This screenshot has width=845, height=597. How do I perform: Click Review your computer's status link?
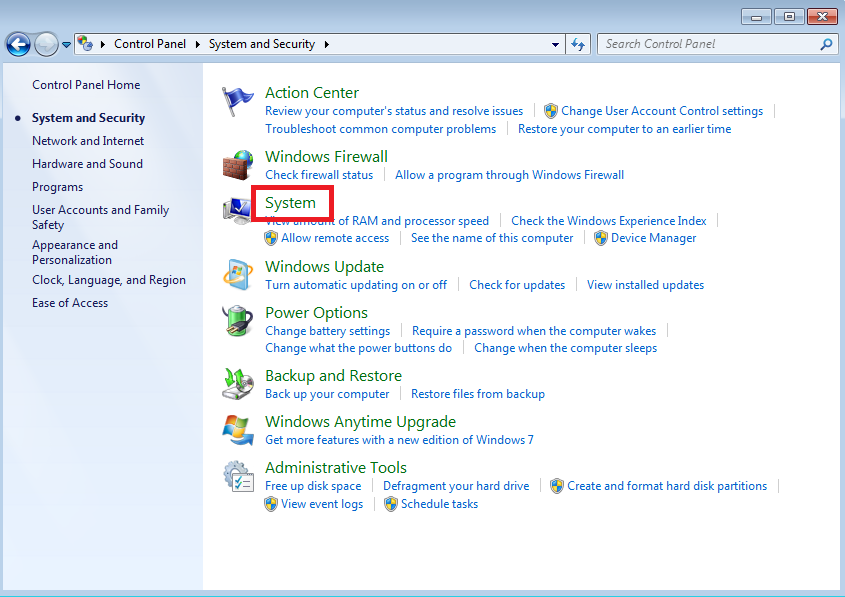pyautogui.click(x=394, y=111)
